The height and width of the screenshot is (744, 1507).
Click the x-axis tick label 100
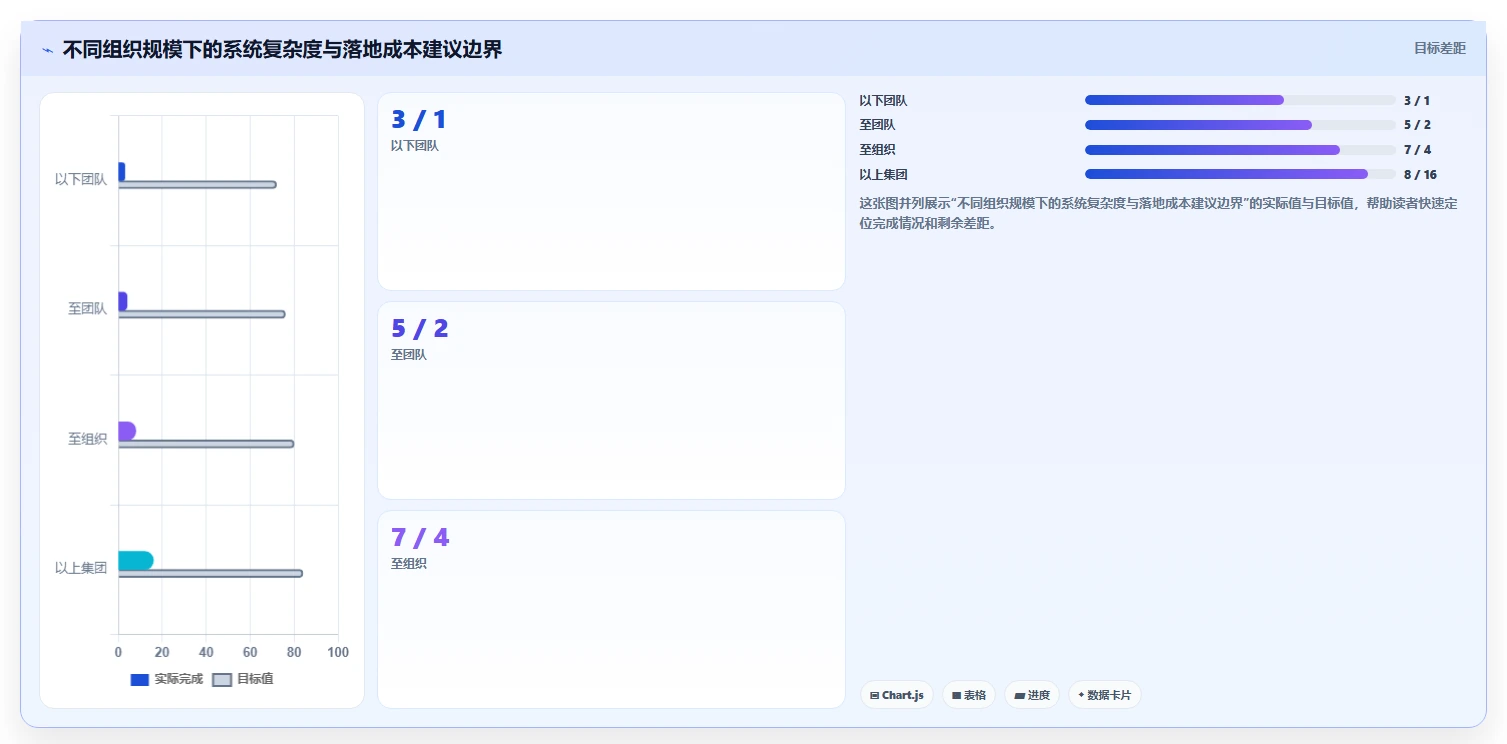coord(338,652)
